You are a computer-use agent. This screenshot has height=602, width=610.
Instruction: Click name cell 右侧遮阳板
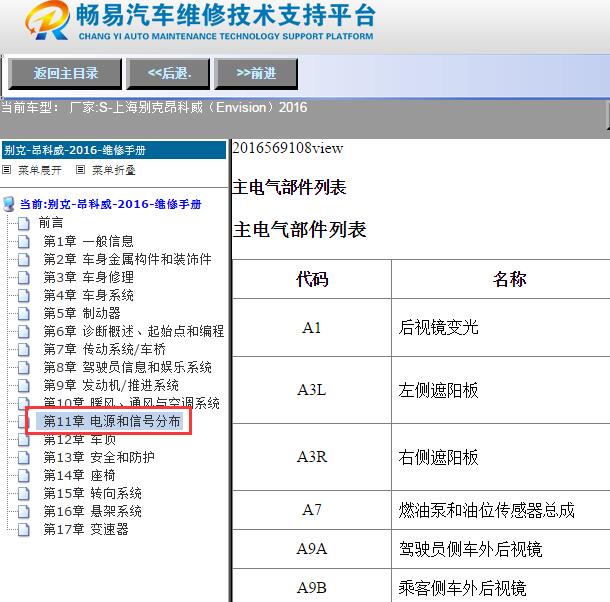501,457
